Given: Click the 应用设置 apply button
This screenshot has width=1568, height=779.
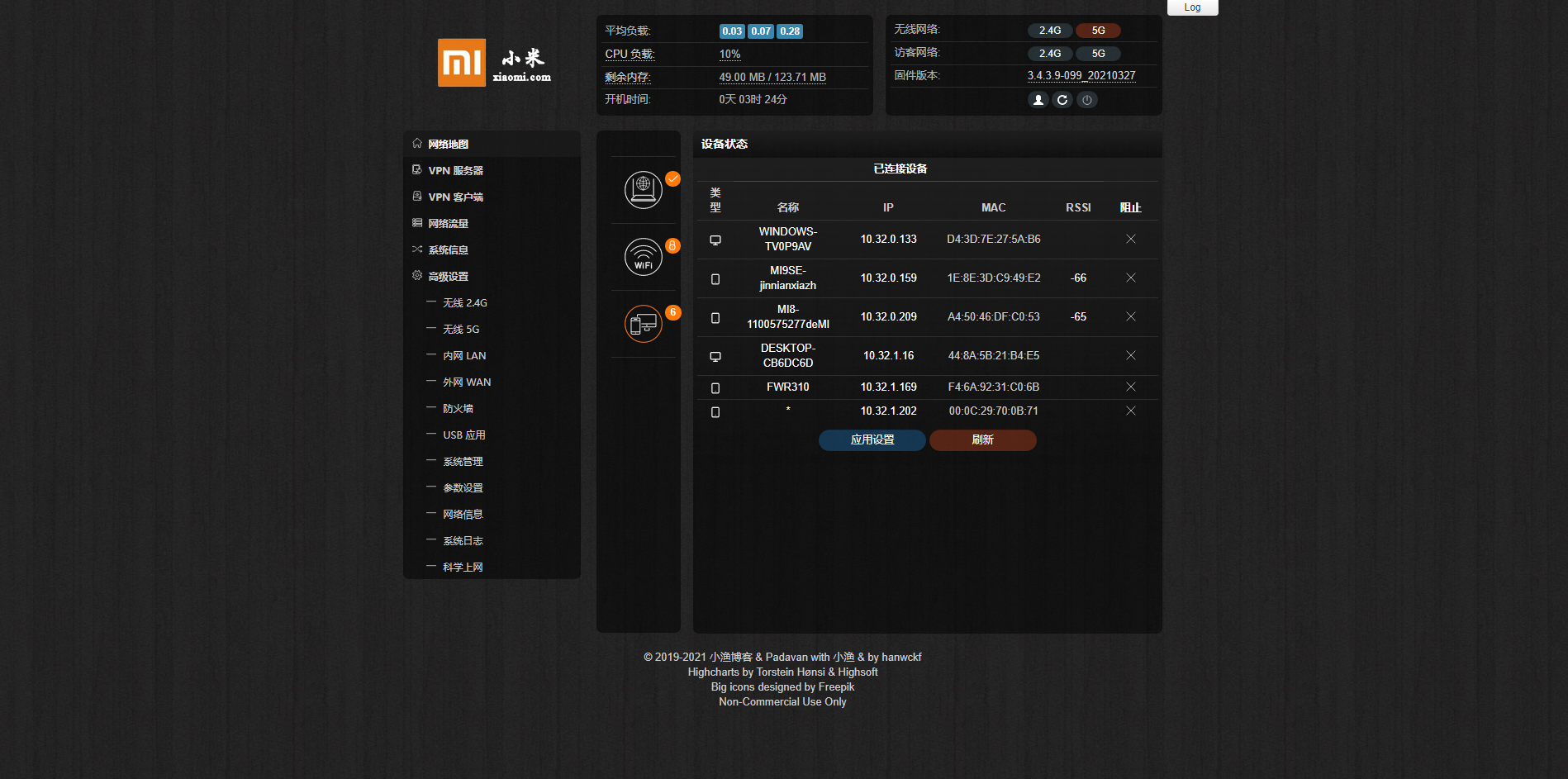Looking at the screenshot, I should point(872,440).
